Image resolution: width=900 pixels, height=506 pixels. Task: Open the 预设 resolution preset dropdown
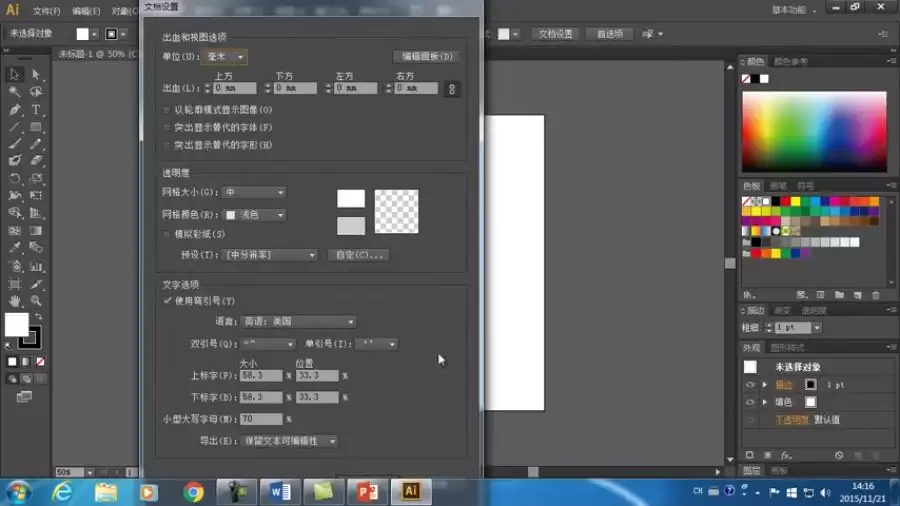point(270,255)
